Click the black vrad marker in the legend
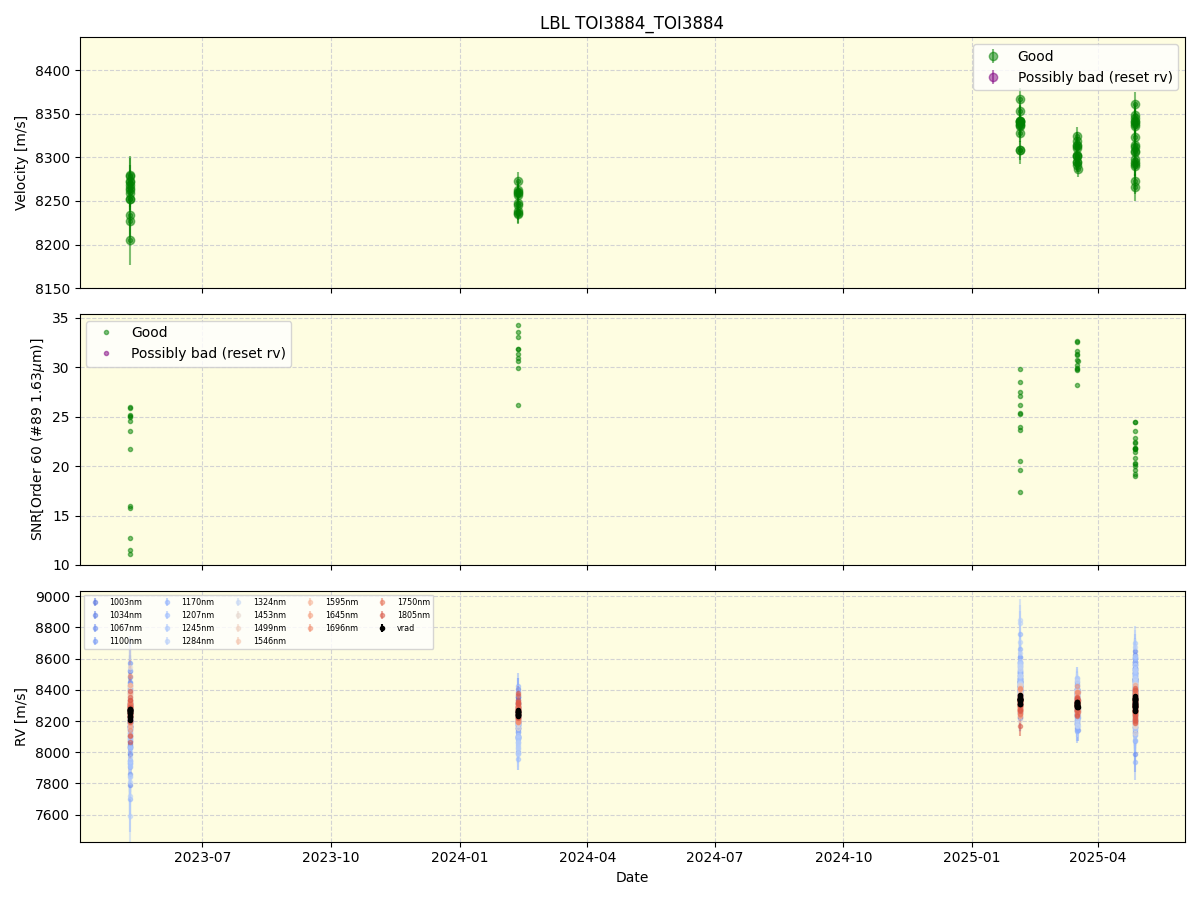Viewport: 1200px width, 900px height. (x=382, y=628)
